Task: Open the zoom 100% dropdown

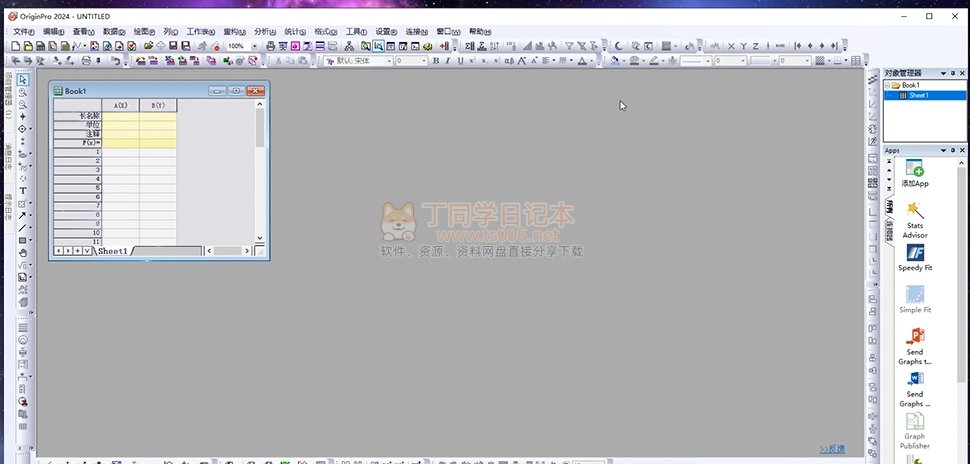Action: click(254, 46)
